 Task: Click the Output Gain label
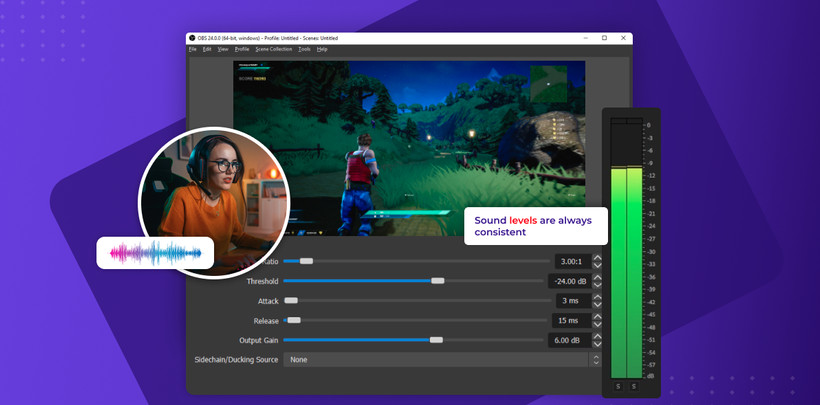(259, 340)
